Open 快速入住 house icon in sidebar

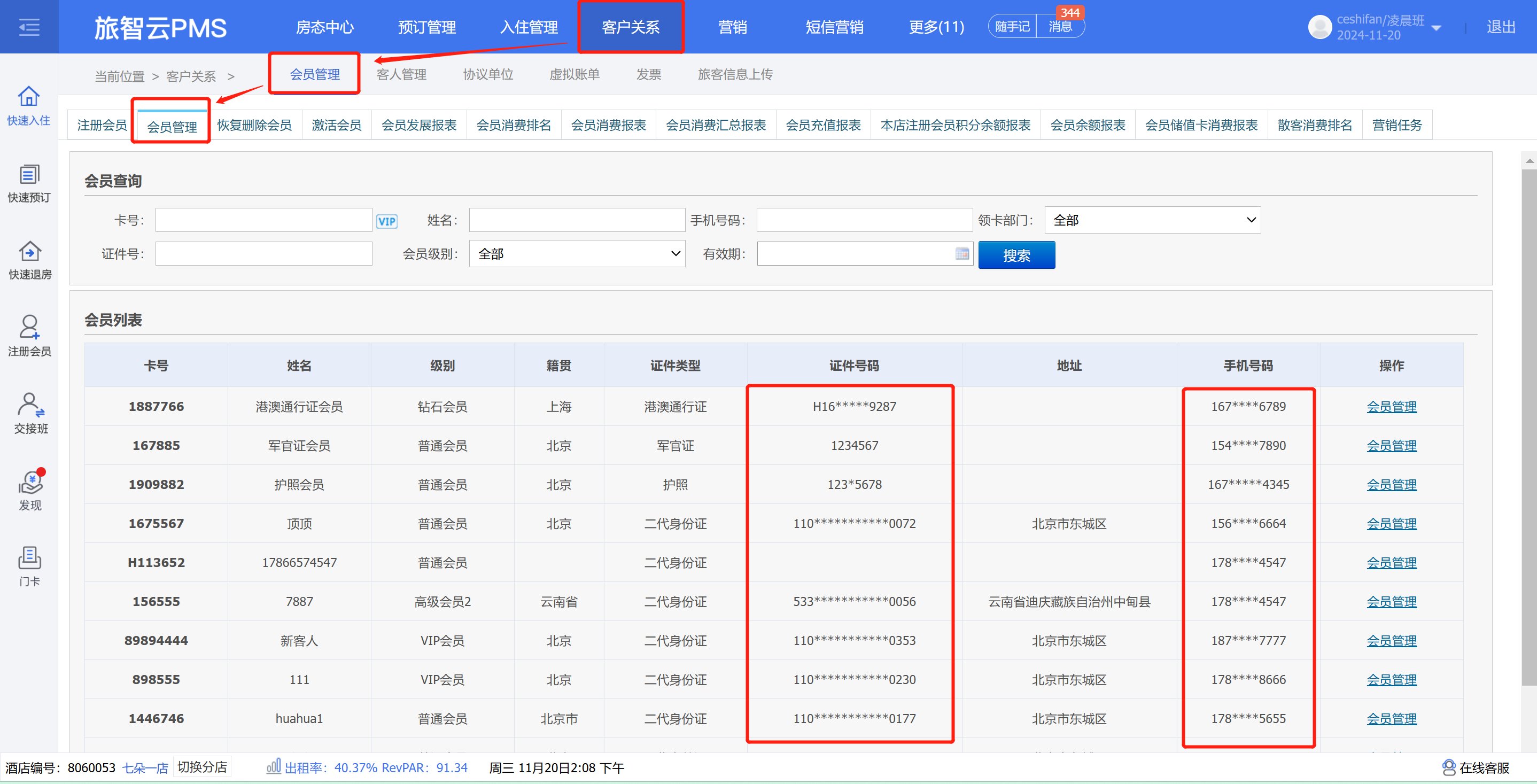coord(29,96)
